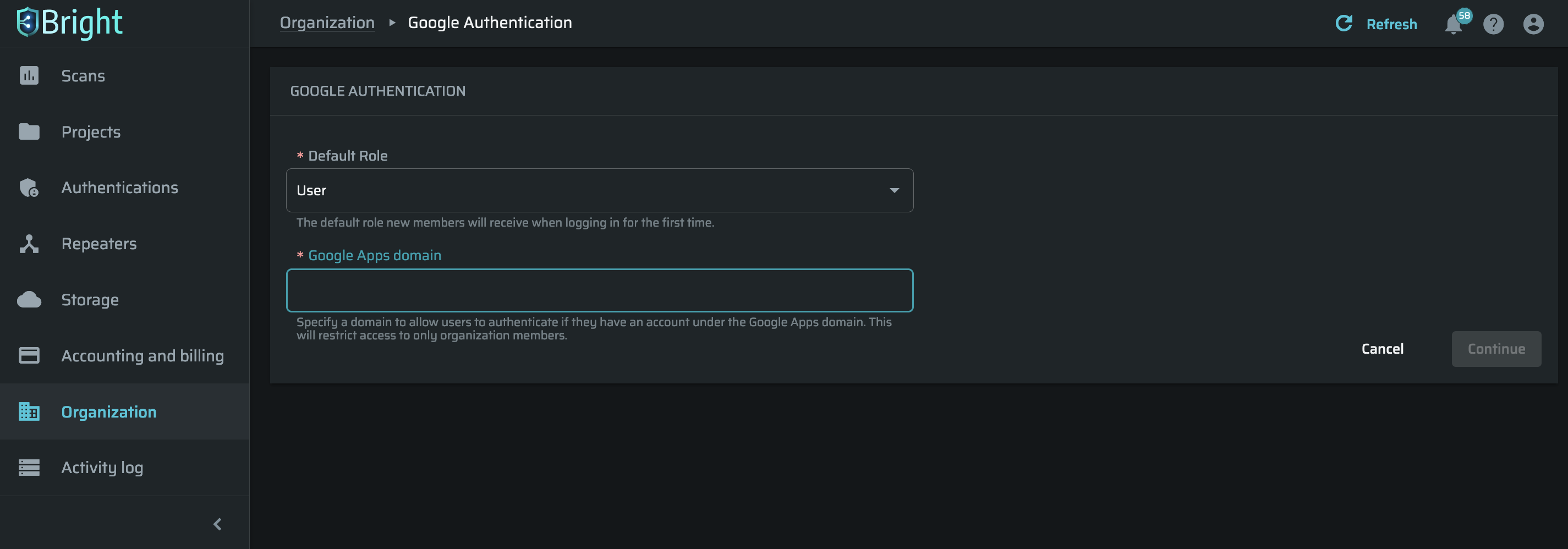The width and height of the screenshot is (1568, 549).
Task: Click the Google Apps domain field label
Action: pos(374,255)
